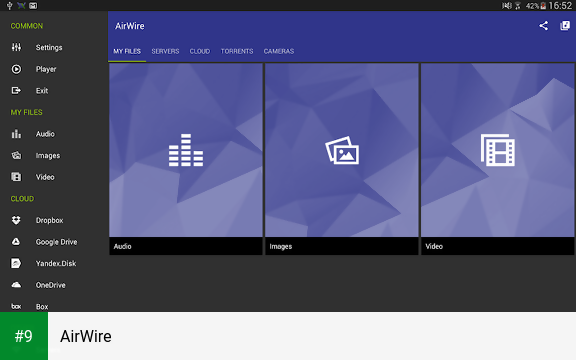Click the Audio bars icon in sidebar
Viewport: 576px width, 360px height.
coord(16,134)
